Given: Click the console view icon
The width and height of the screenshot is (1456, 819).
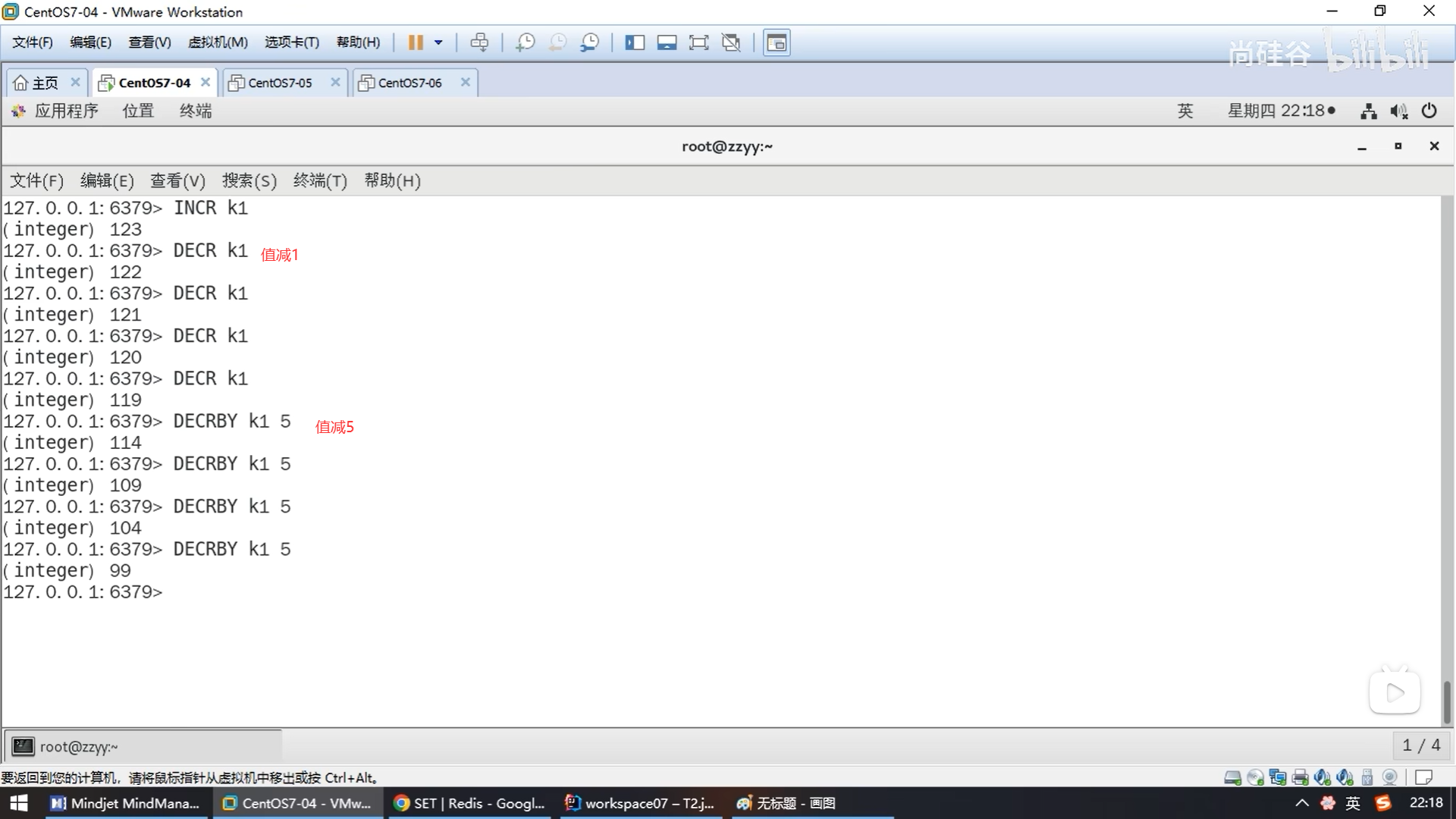Looking at the screenshot, I should point(777,42).
